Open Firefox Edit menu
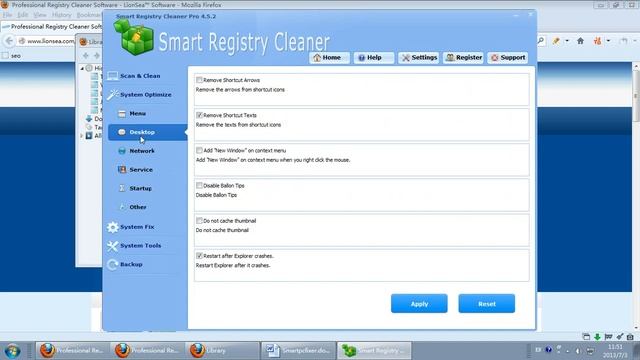This screenshot has height=360, width=640. (x=22, y=15)
